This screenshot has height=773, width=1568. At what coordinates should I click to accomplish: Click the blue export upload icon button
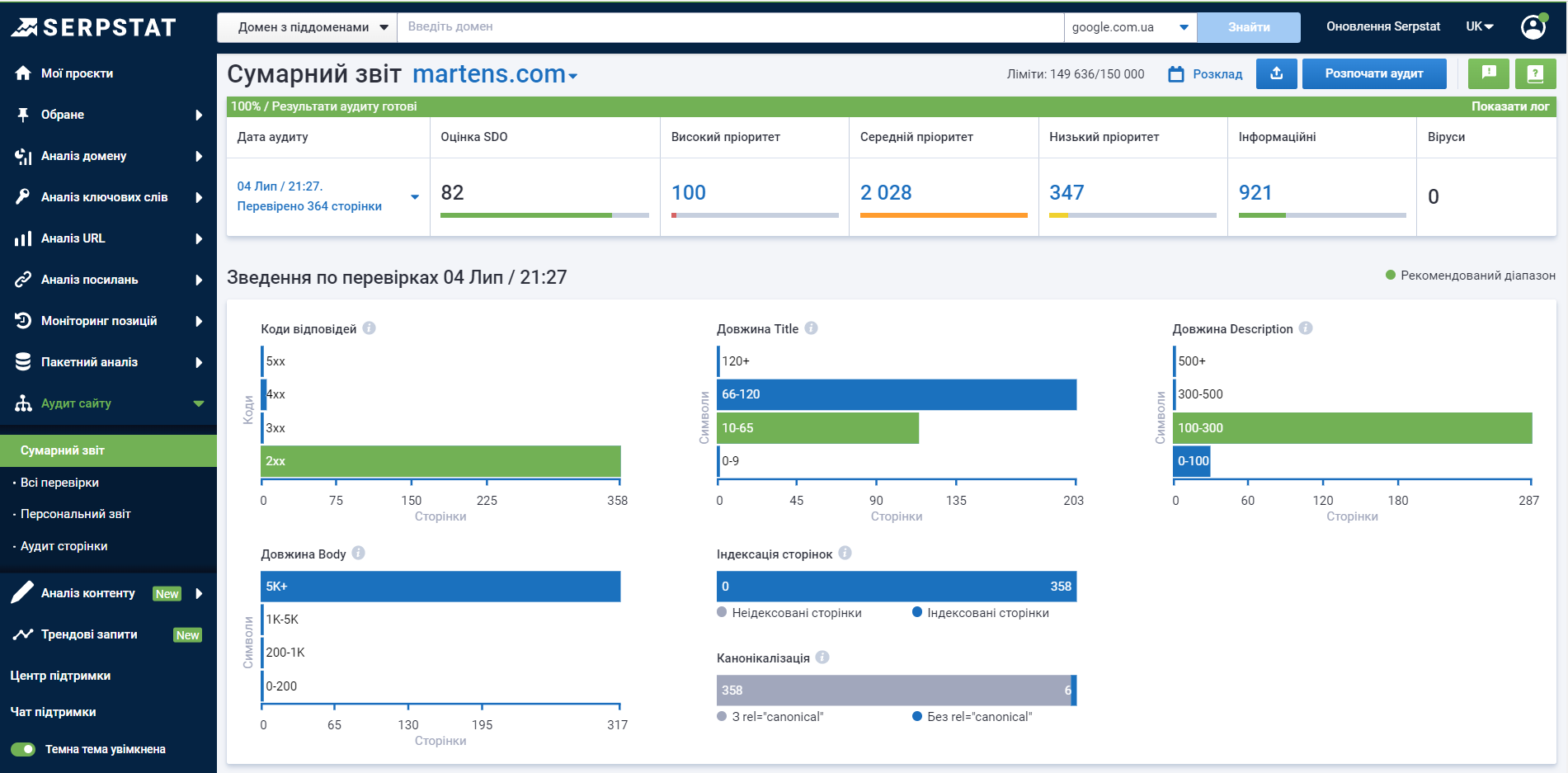click(1276, 73)
